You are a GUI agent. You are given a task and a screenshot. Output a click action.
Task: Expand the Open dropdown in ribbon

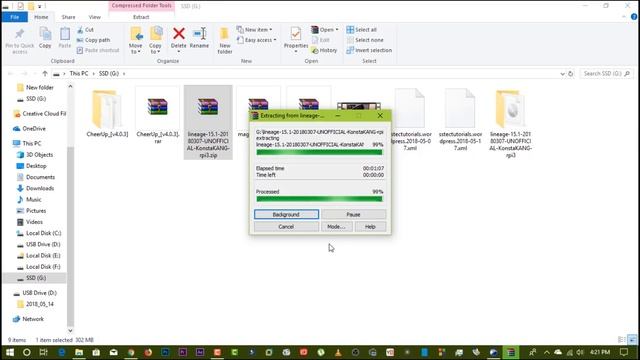click(x=325, y=30)
